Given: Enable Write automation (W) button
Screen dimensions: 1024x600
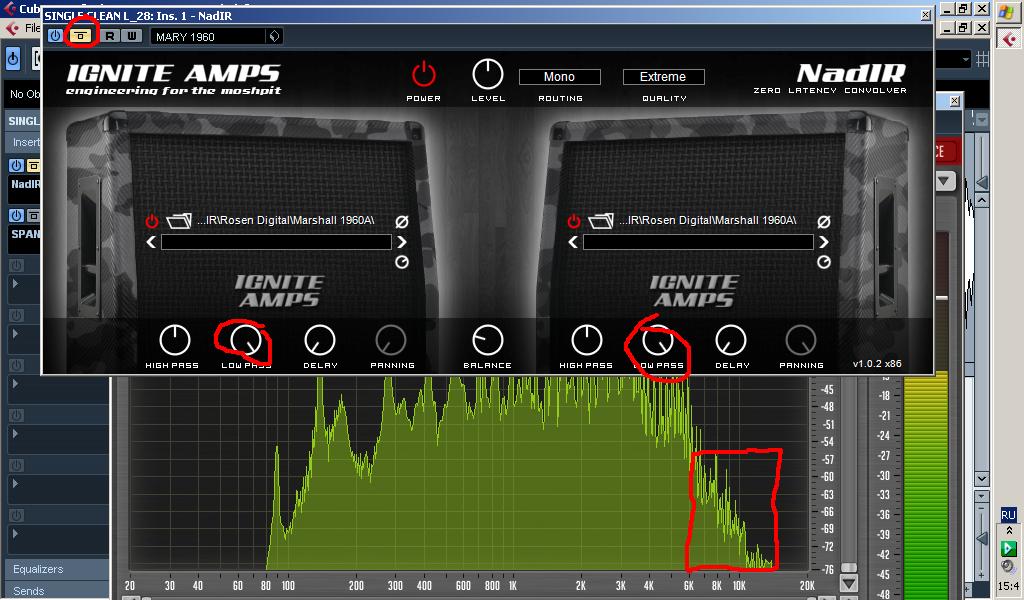Looking at the screenshot, I should [132, 36].
